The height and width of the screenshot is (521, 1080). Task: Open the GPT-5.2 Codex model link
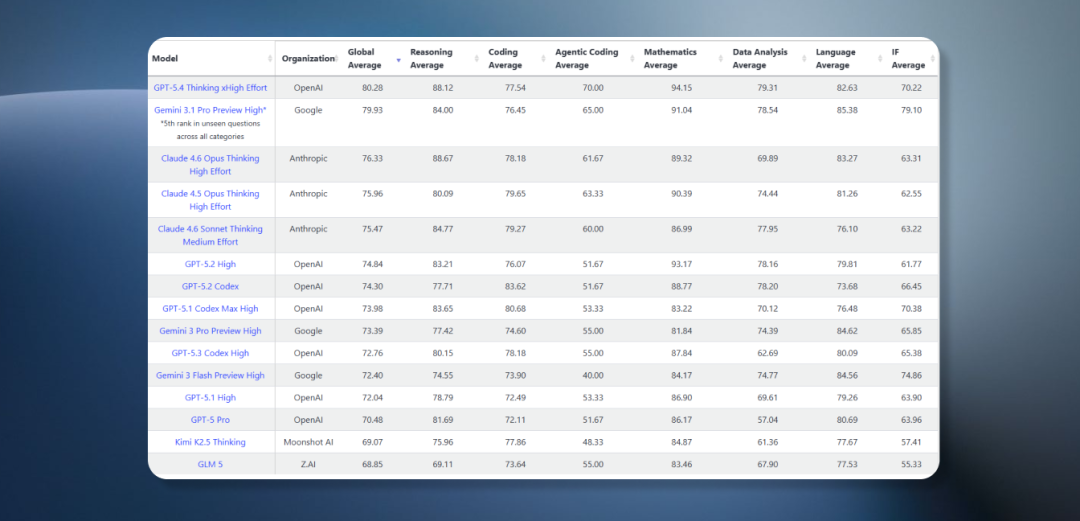point(210,286)
